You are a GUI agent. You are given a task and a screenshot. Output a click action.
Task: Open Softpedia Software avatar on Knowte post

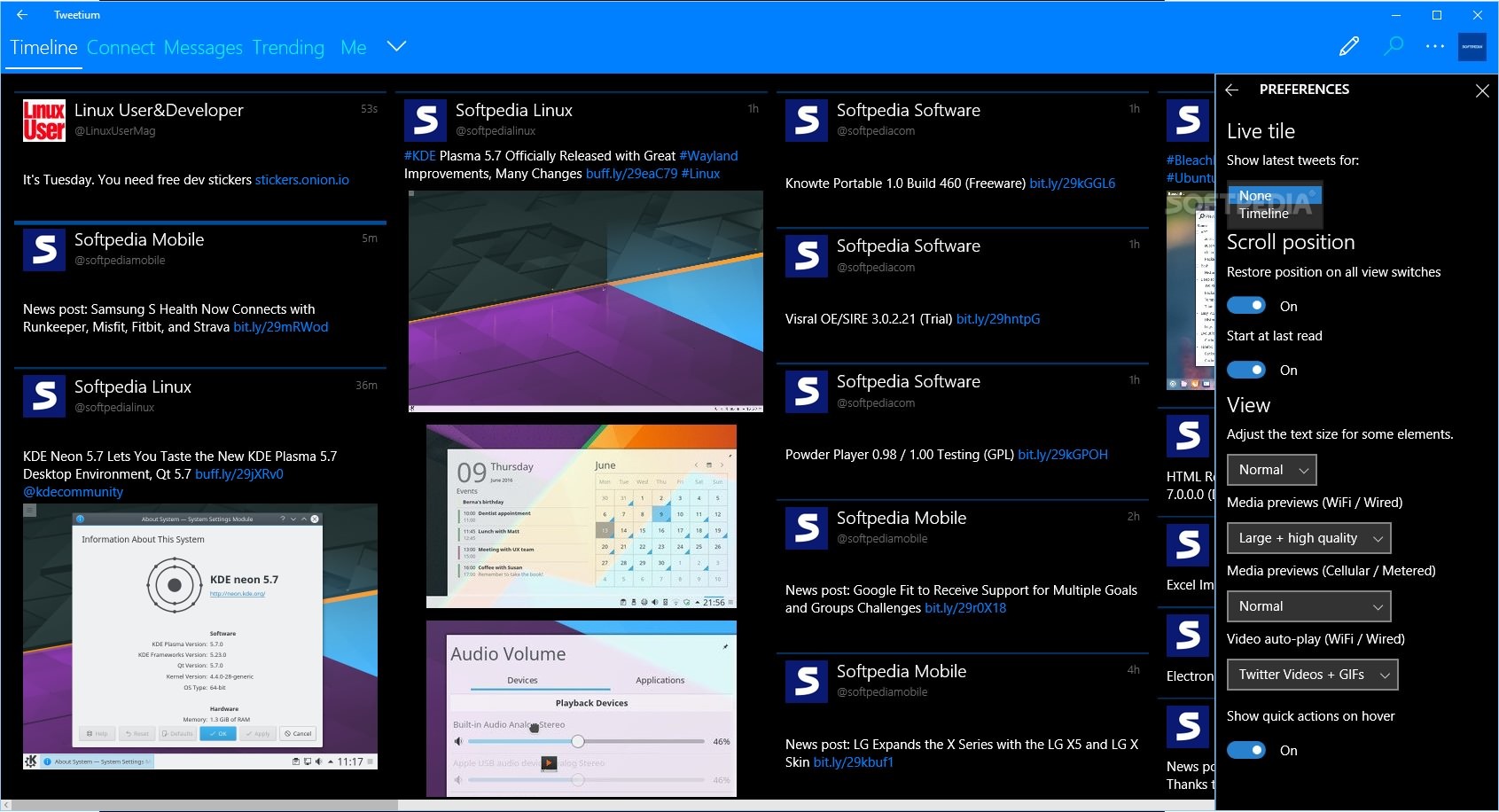(x=807, y=121)
